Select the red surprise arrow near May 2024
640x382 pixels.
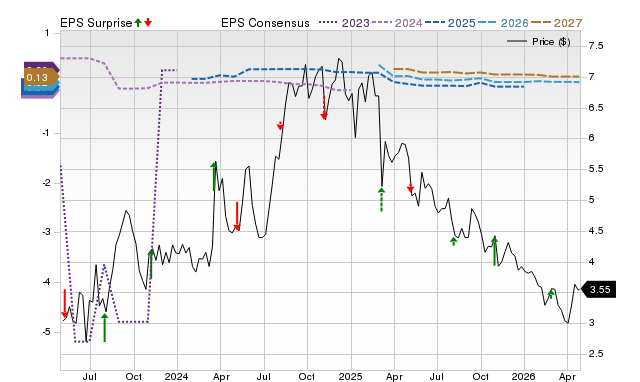tap(237, 216)
